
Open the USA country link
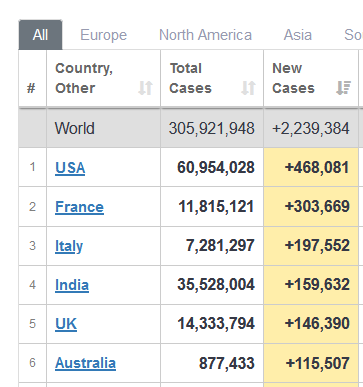[70, 168]
